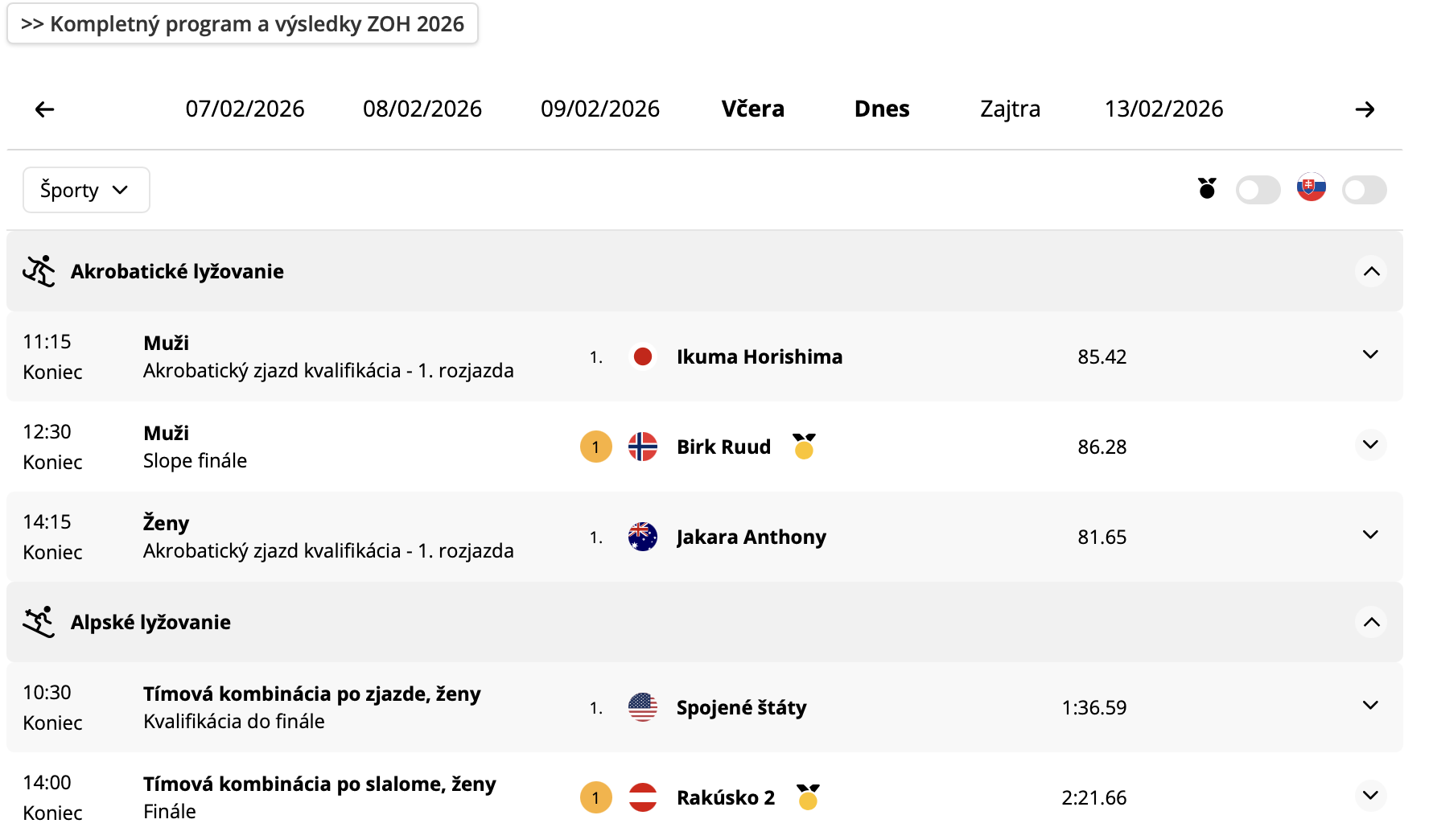Click the right arrow to see later dates

pyautogui.click(x=1365, y=109)
